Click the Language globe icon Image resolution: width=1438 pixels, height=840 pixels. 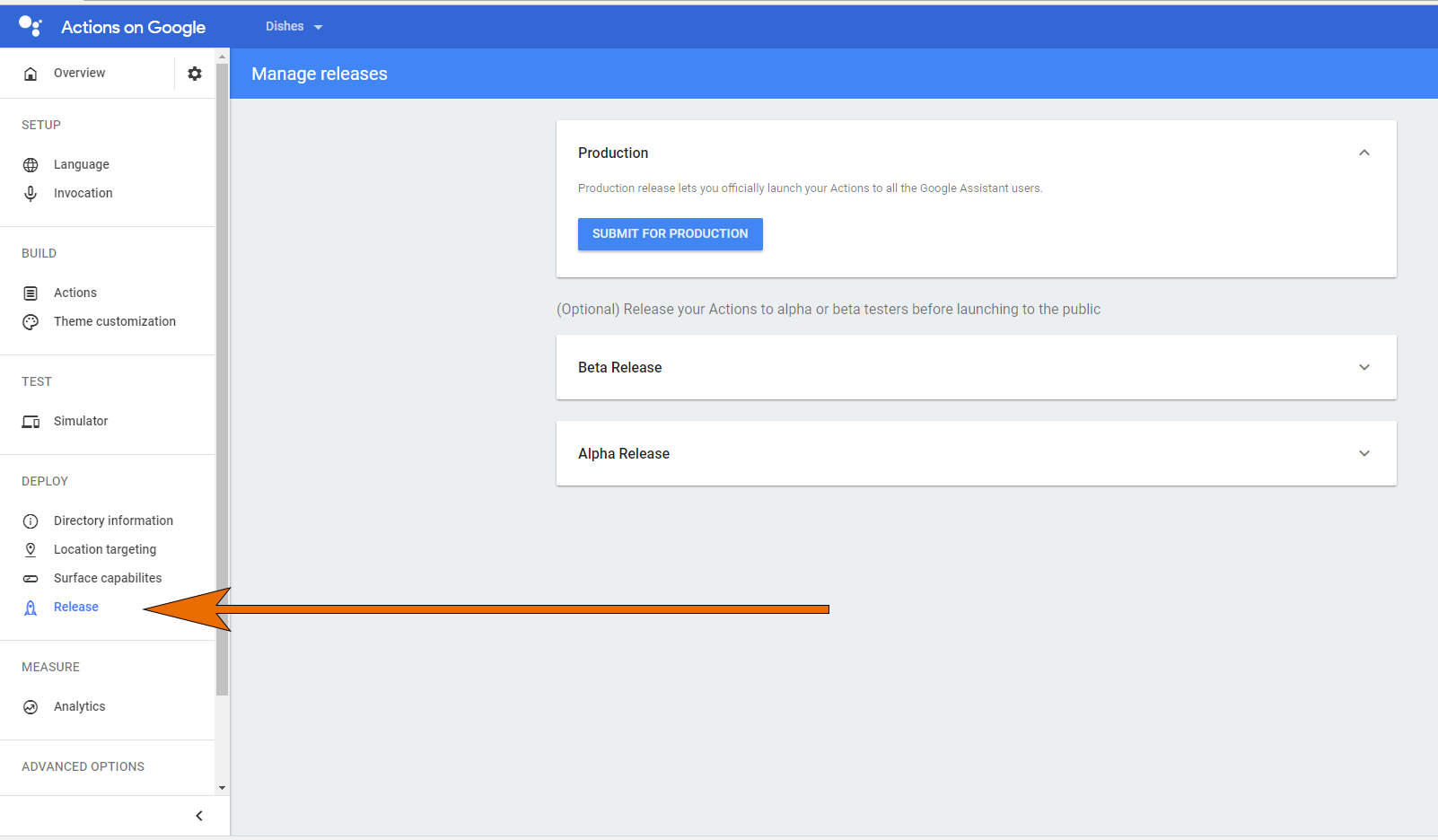[x=31, y=165]
